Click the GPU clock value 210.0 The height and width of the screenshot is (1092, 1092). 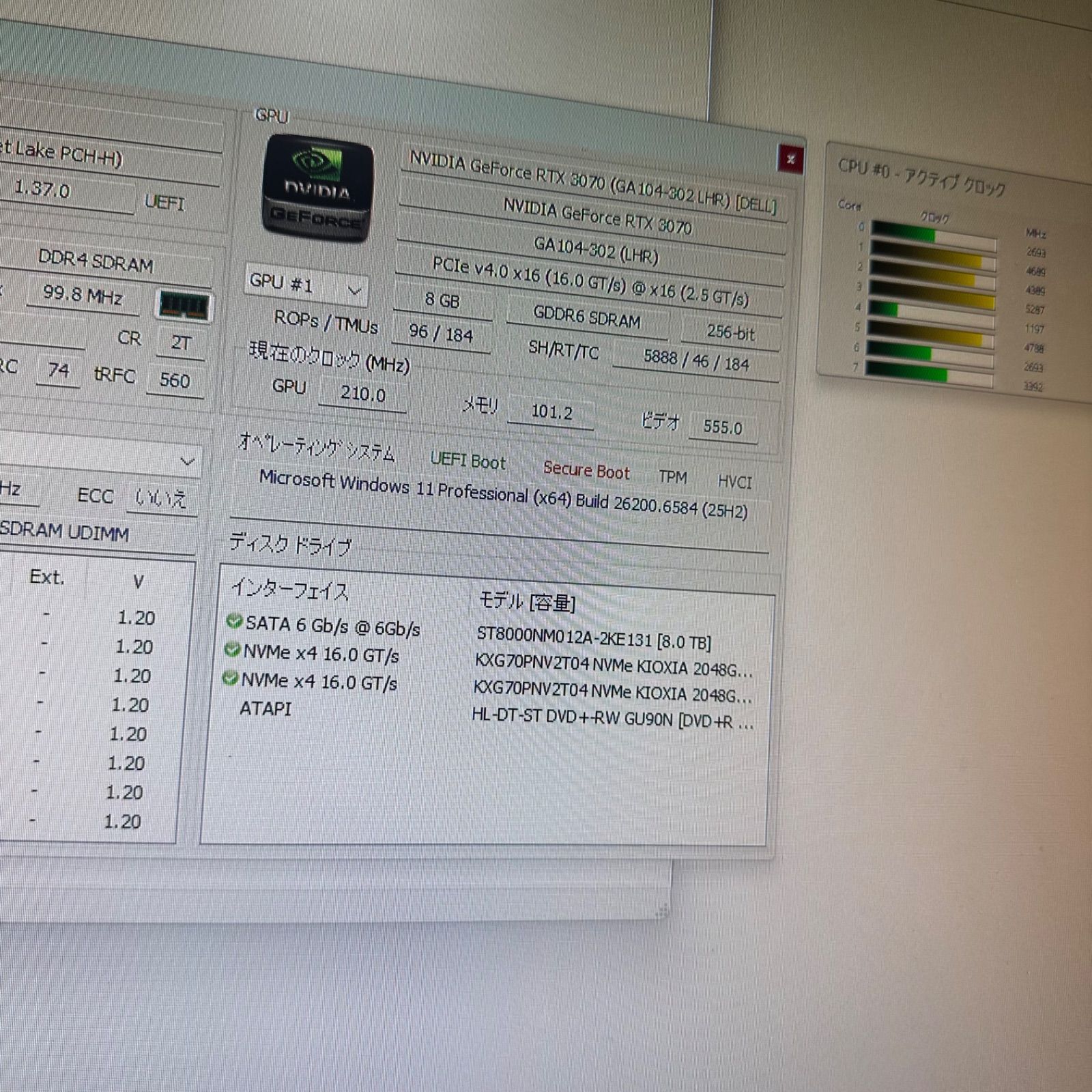point(363,394)
